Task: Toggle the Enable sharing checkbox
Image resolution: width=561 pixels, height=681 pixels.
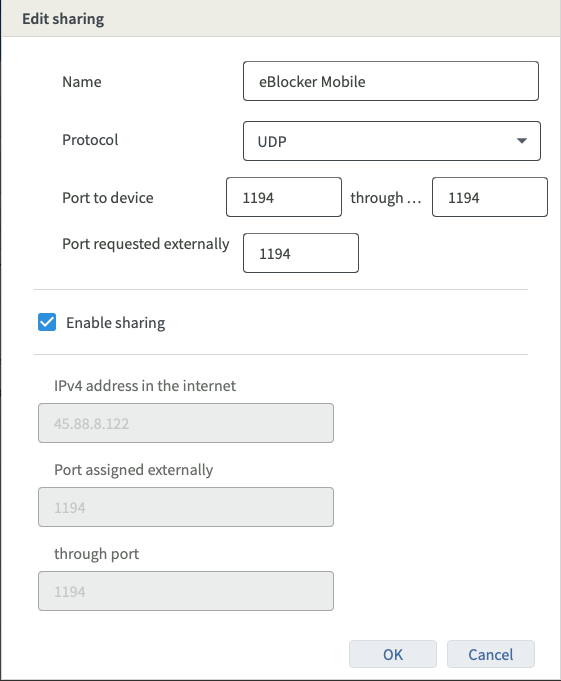Action: click(x=47, y=322)
